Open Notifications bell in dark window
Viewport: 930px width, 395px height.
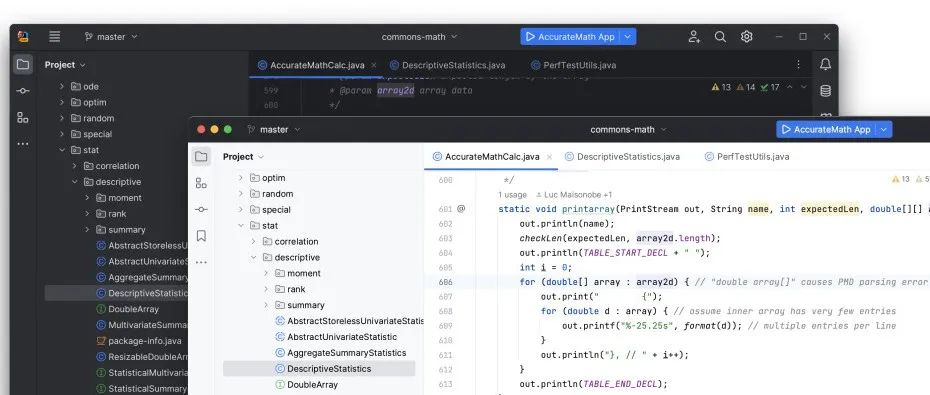tap(825, 65)
